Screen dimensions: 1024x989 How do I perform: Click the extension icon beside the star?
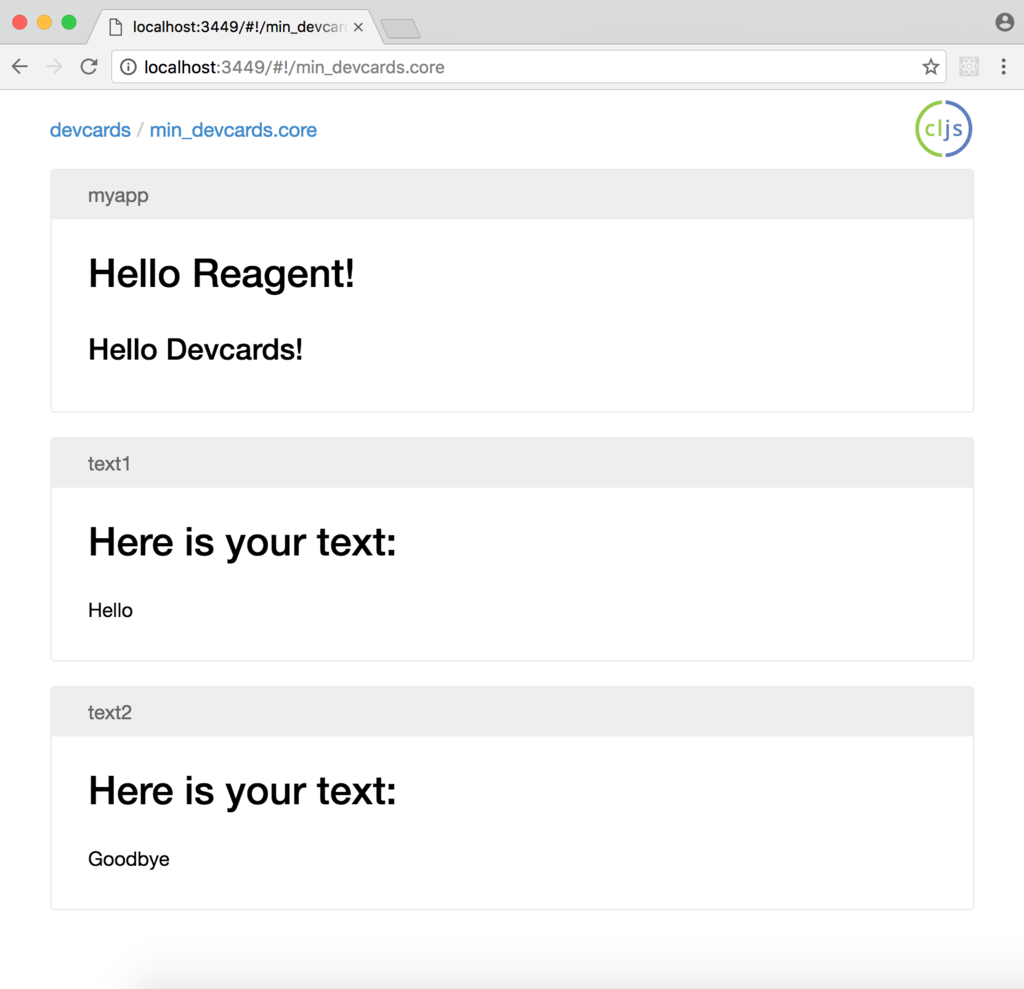pos(968,66)
